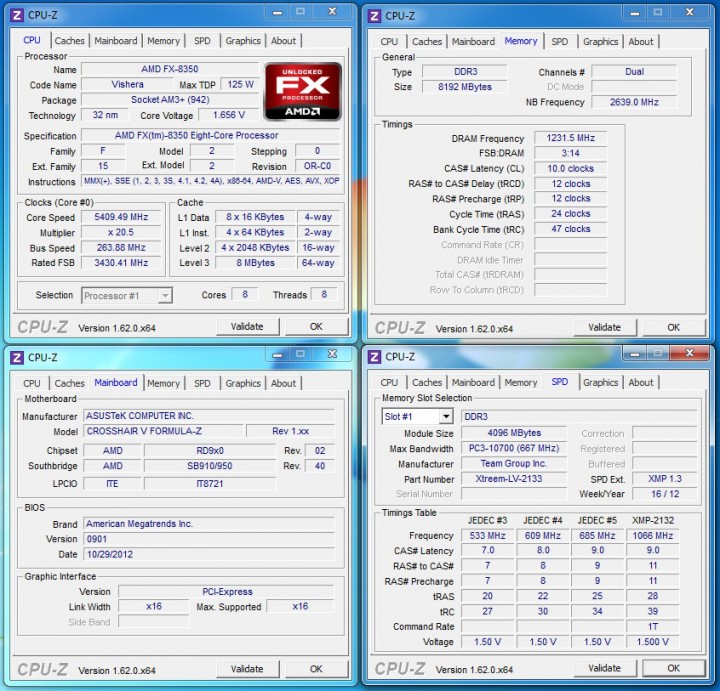Screen dimensions: 720x691
Task: Click the XMP-2132 frequency 1066 MHz cell
Action: pos(652,536)
